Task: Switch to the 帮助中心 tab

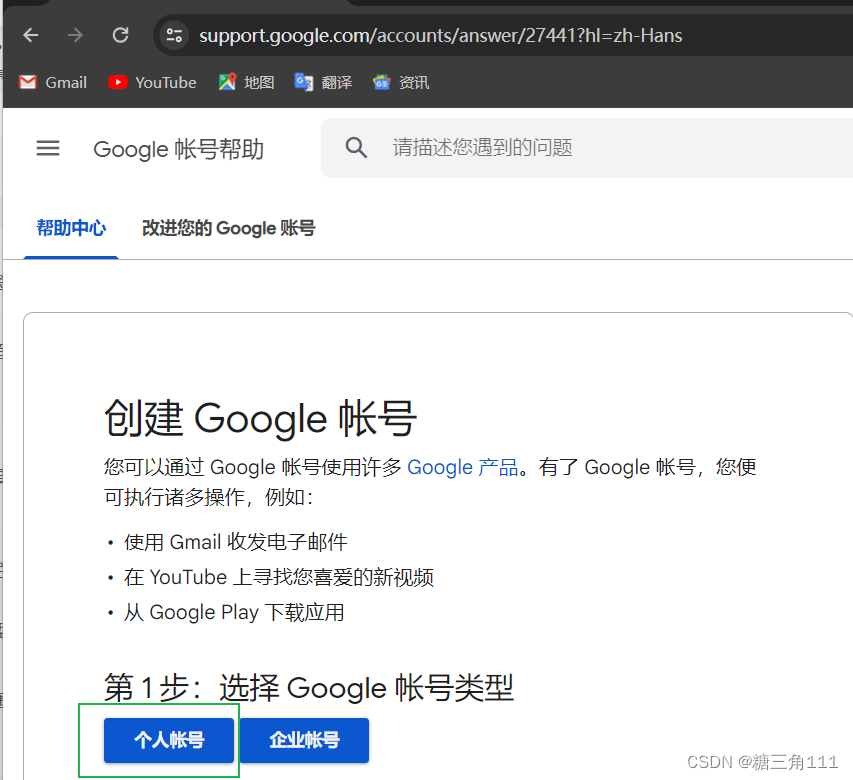Action: [x=71, y=228]
